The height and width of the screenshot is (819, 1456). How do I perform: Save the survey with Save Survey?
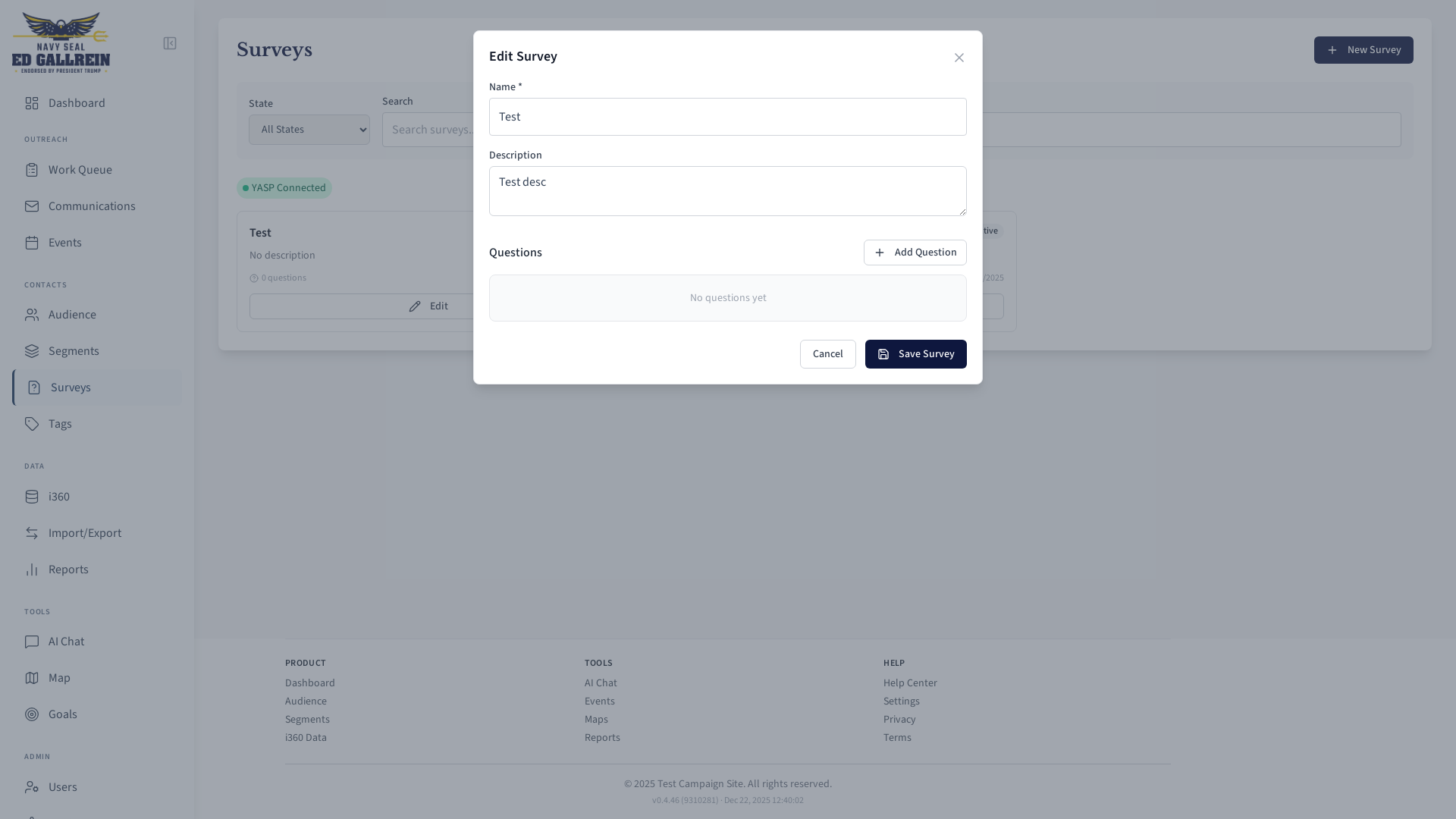coord(915,354)
